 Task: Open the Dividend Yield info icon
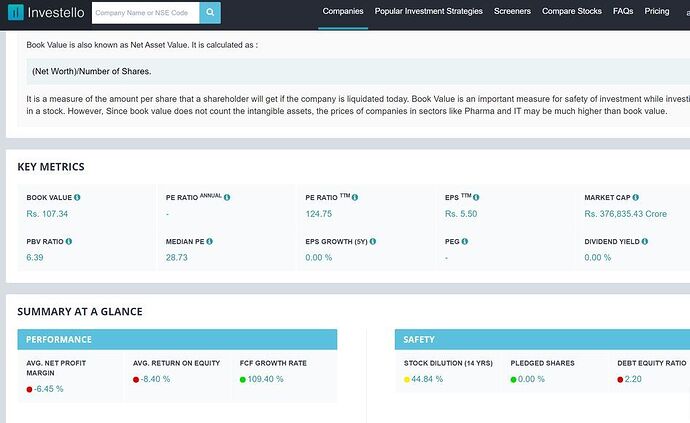[646, 242]
